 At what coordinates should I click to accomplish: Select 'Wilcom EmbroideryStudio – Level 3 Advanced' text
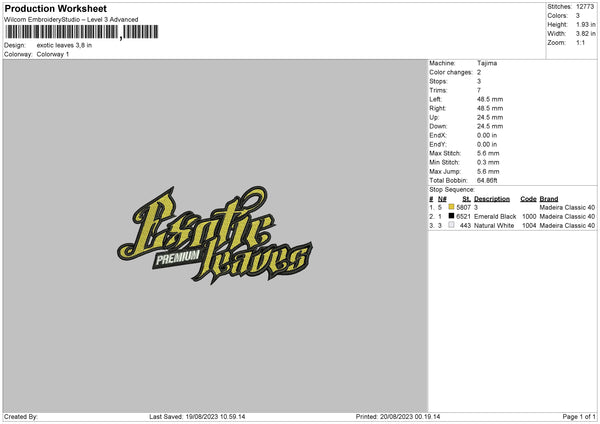coord(71,20)
